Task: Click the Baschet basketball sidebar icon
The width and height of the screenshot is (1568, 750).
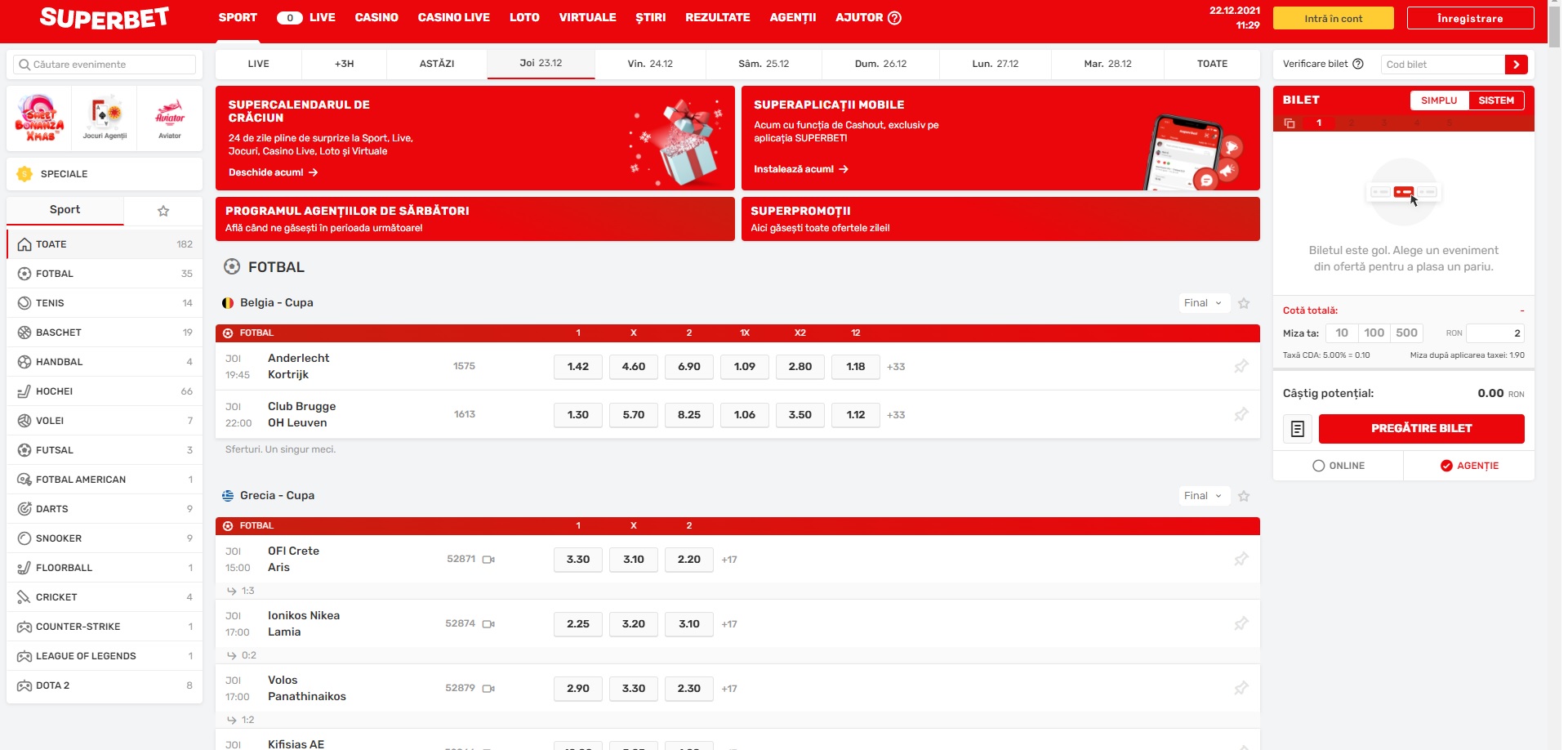Action: coord(24,333)
